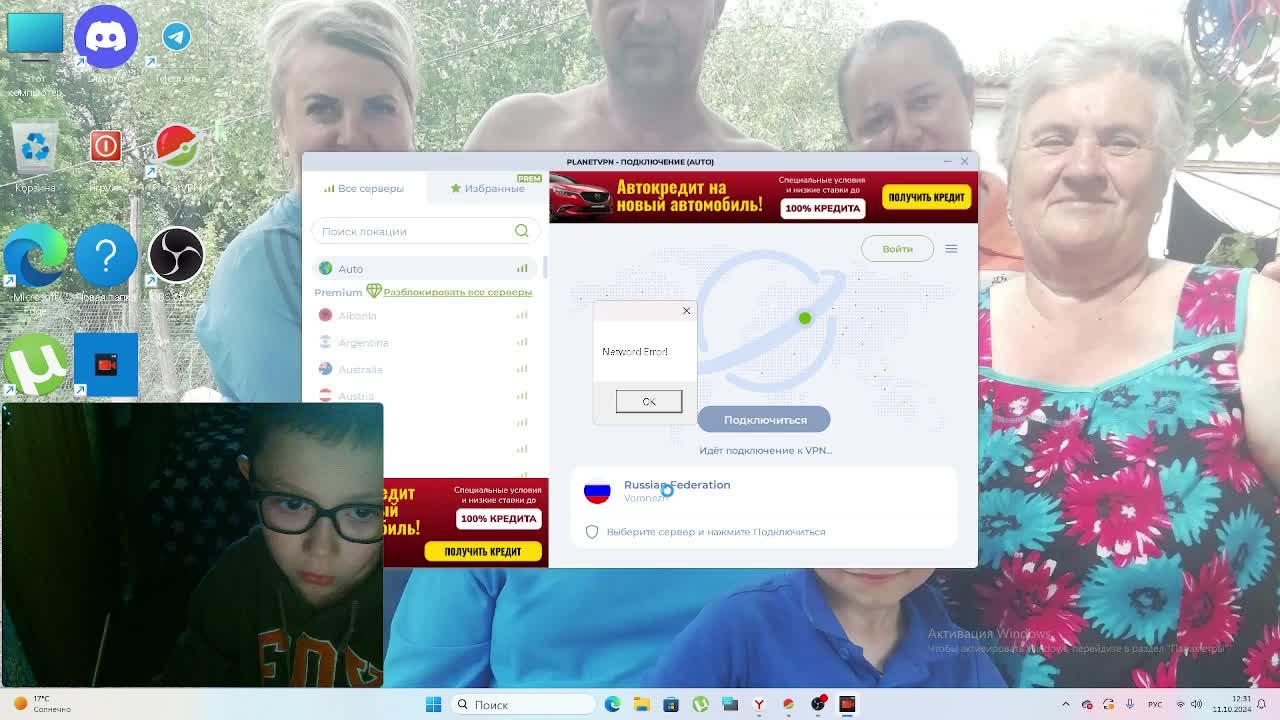The image size is (1280, 720).
Task: Launch uTorrent desktop shortcut
Action: tap(35, 364)
